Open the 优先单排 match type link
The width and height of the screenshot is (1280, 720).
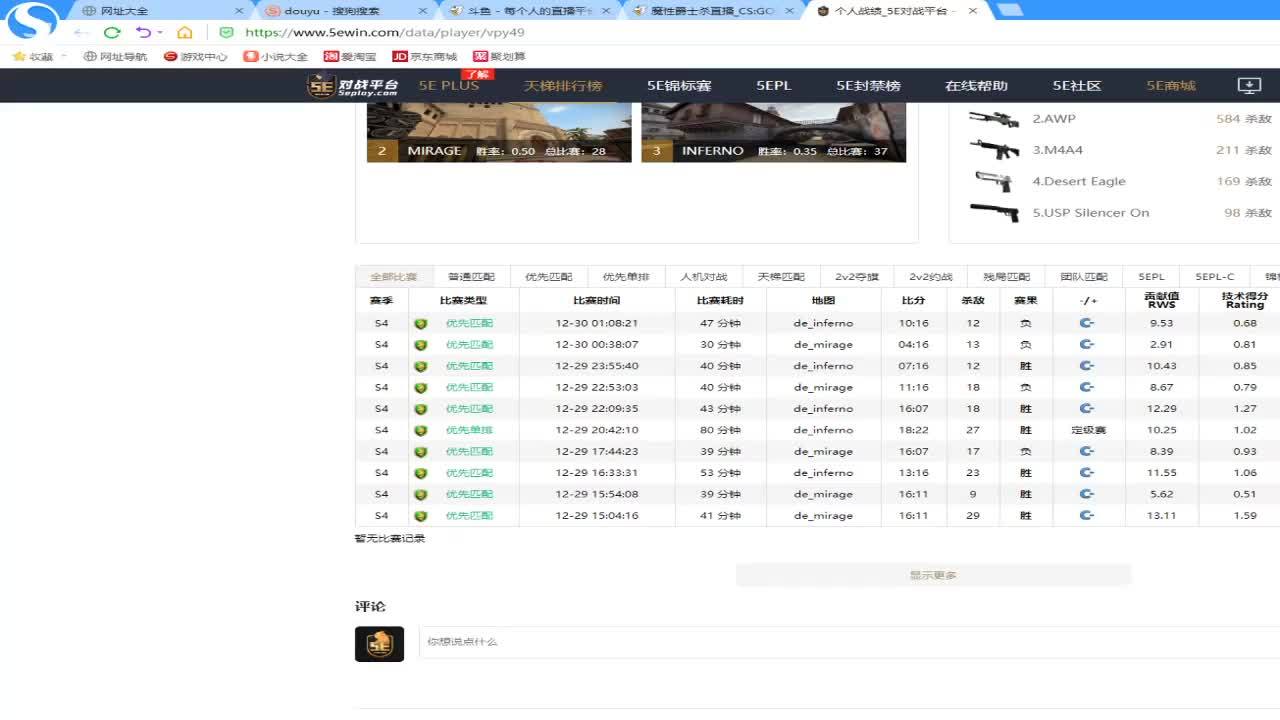tap(469, 430)
